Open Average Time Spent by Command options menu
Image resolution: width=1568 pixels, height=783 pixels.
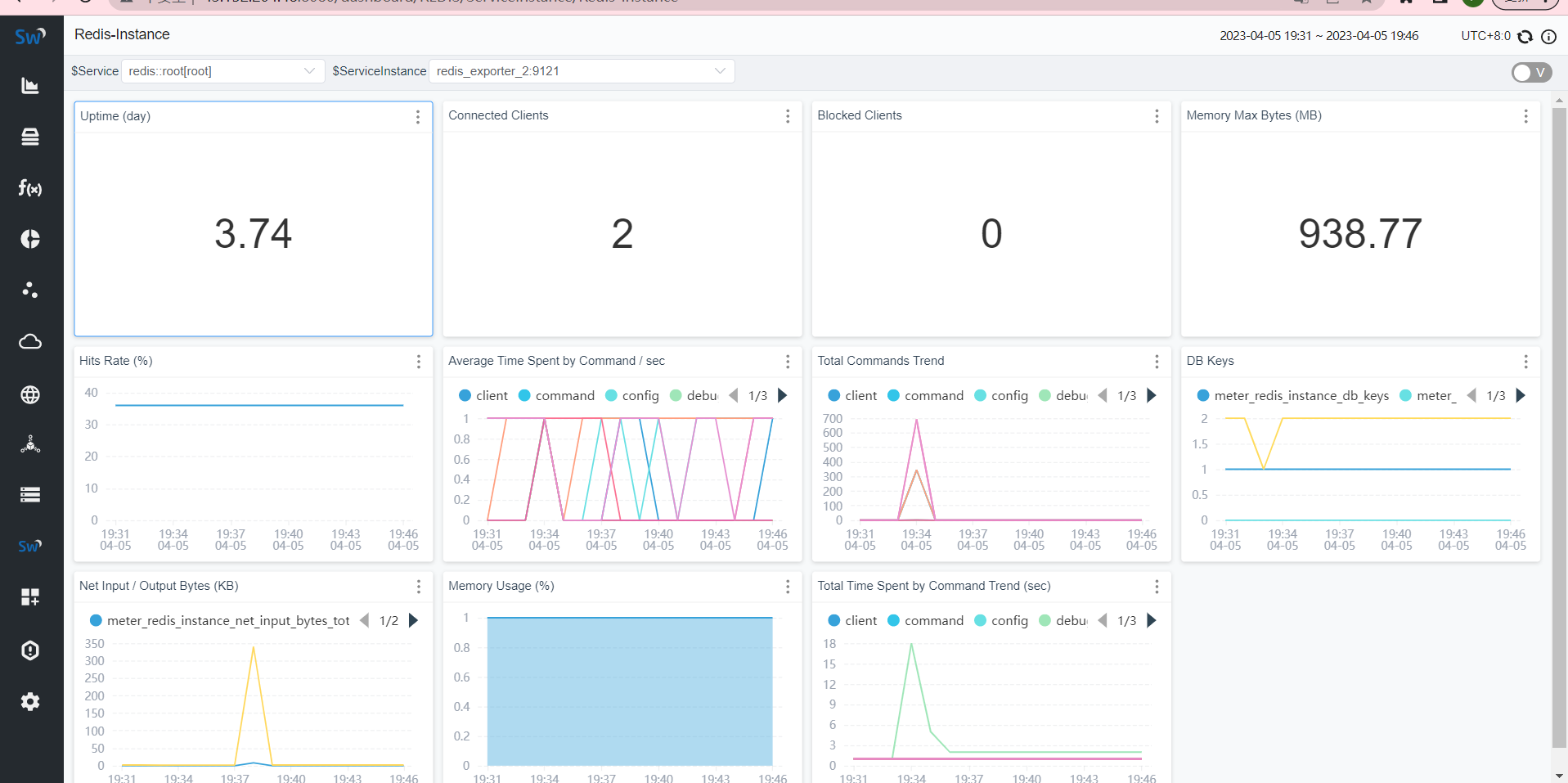[788, 362]
